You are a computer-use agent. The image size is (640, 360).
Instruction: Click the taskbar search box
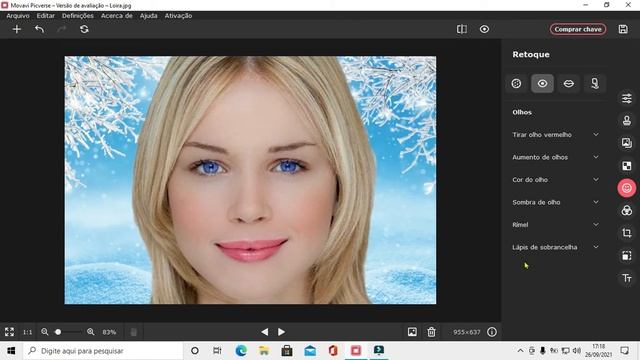(103, 351)
